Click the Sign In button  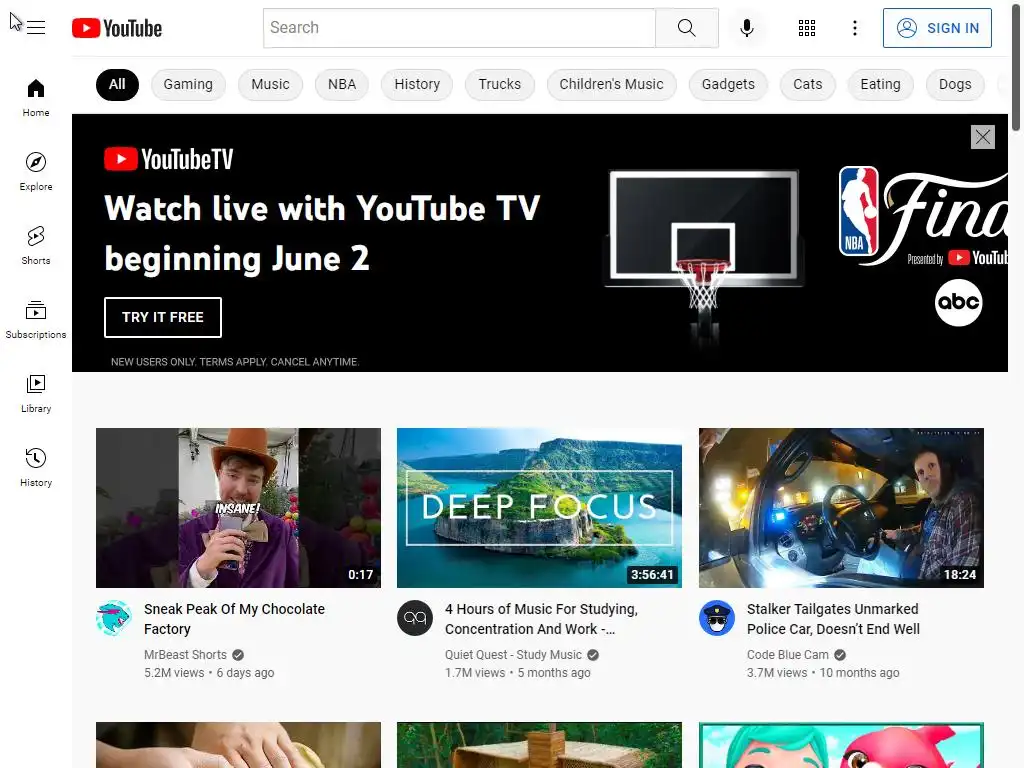pyautogui.click(x=937, y=28)
